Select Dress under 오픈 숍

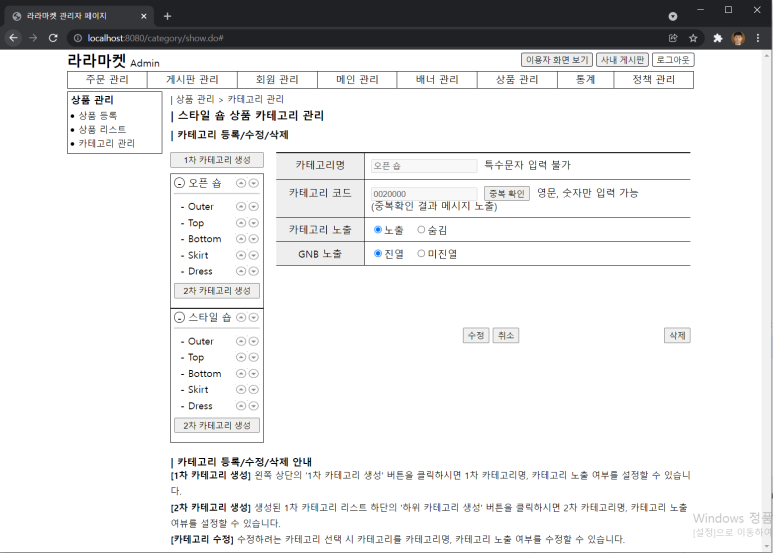click(200, 271)
